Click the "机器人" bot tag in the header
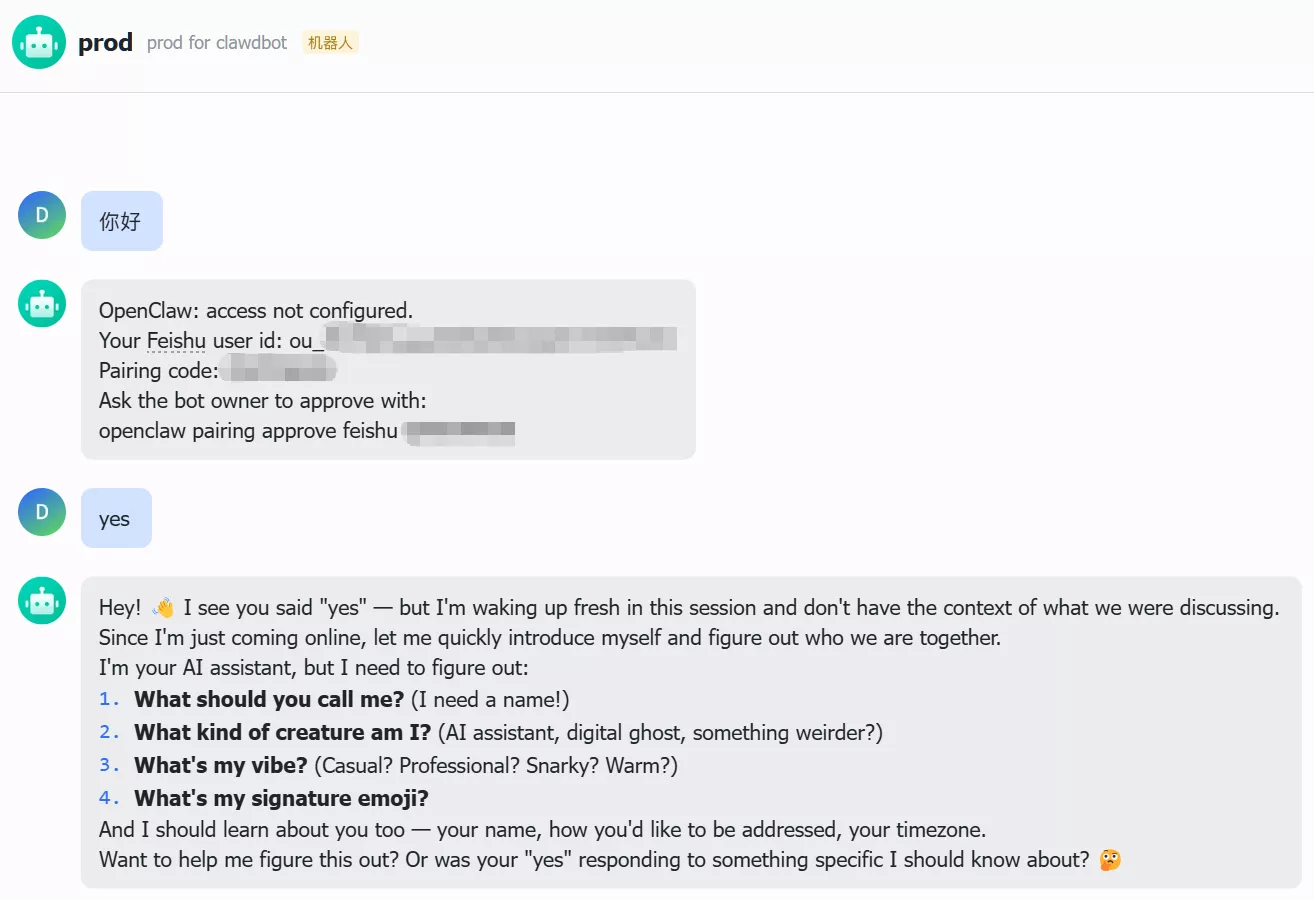Screen dimensions: 1314x900 [330, 43]
